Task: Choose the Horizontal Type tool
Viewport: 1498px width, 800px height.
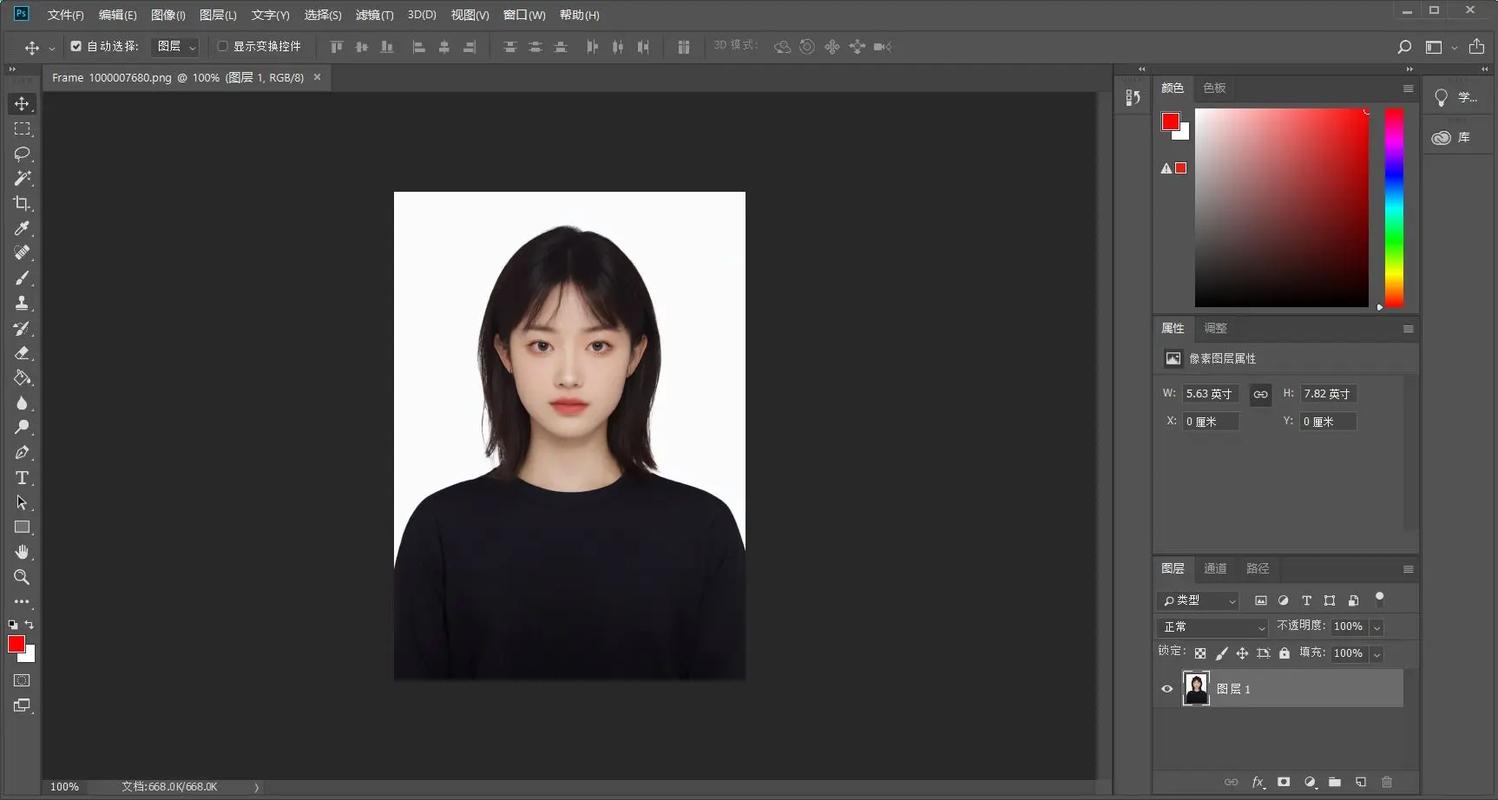Action: coord(21,478)
